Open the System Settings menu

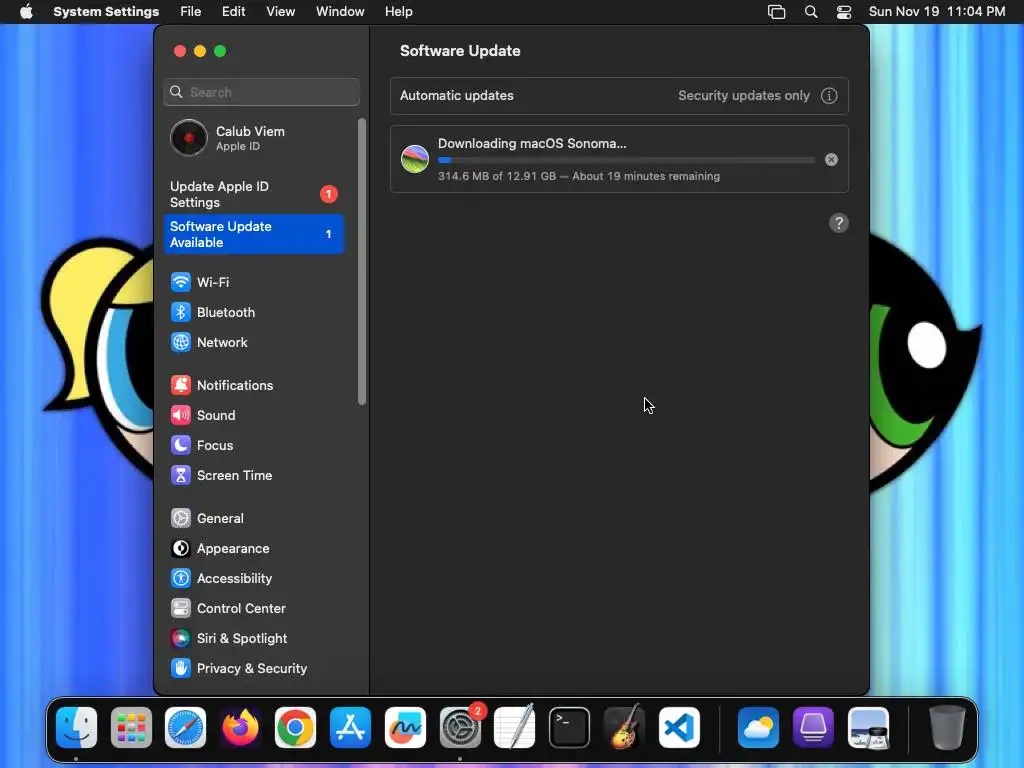[106, 12]
